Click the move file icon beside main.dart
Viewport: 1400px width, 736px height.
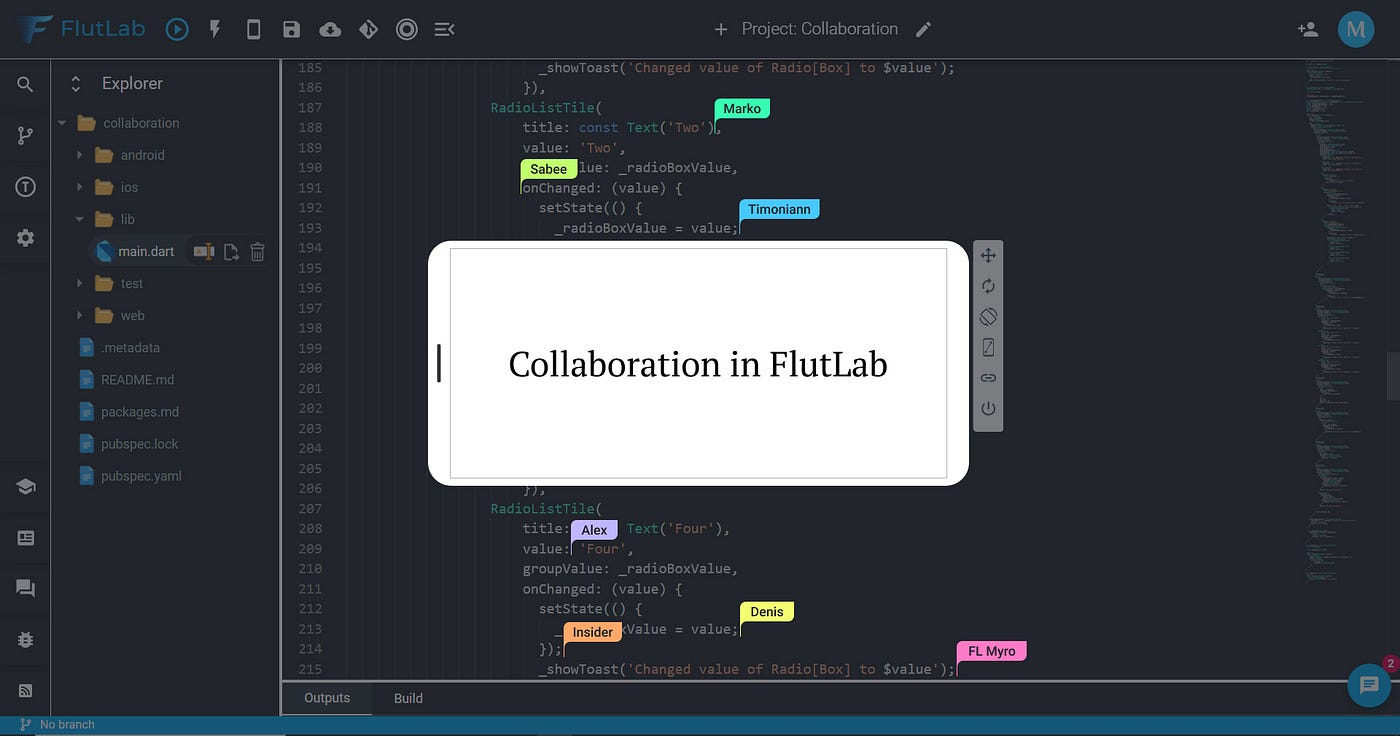231,251
